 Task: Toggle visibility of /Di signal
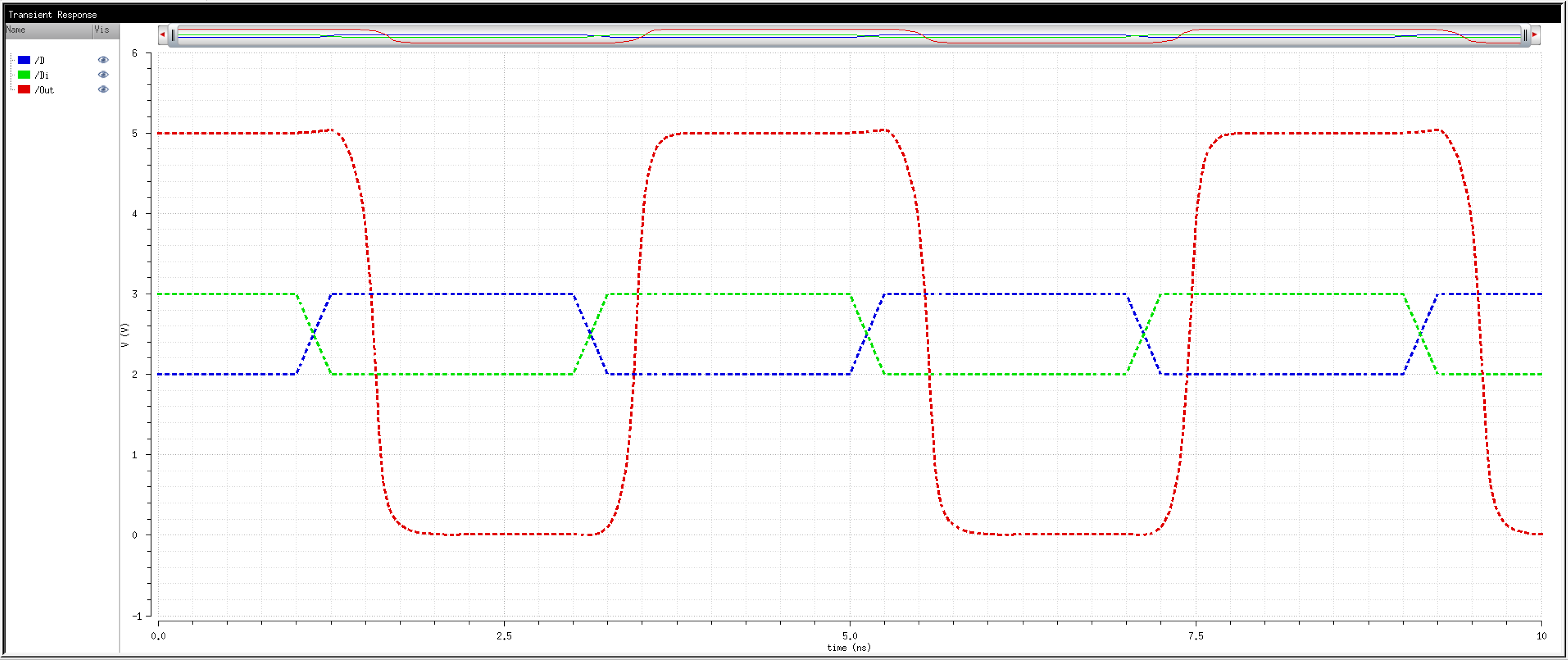[x=103, y=75]
